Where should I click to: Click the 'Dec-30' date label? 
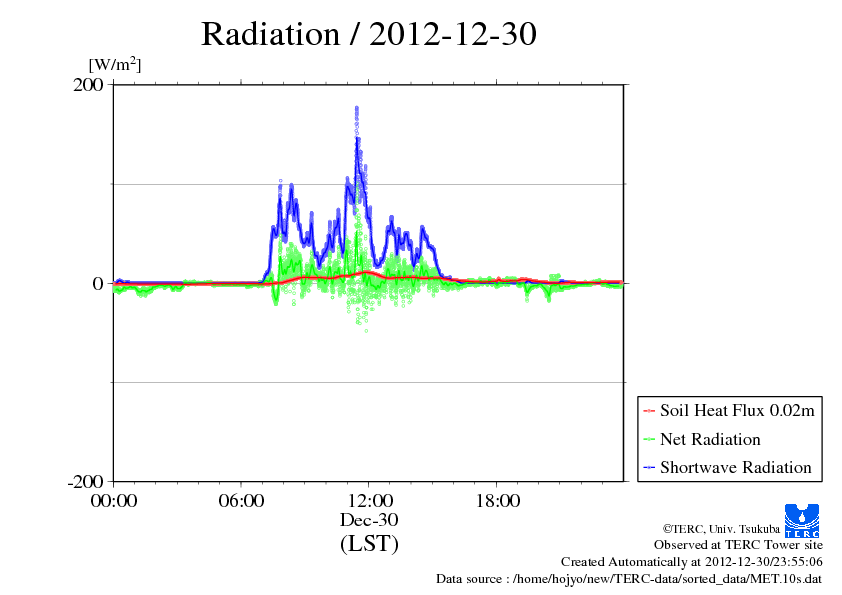point(369,520)
